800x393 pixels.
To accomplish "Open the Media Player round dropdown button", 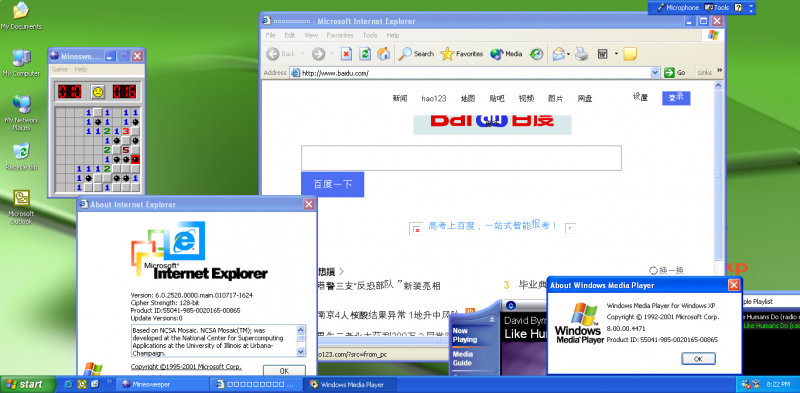I will tap(511, 306).
